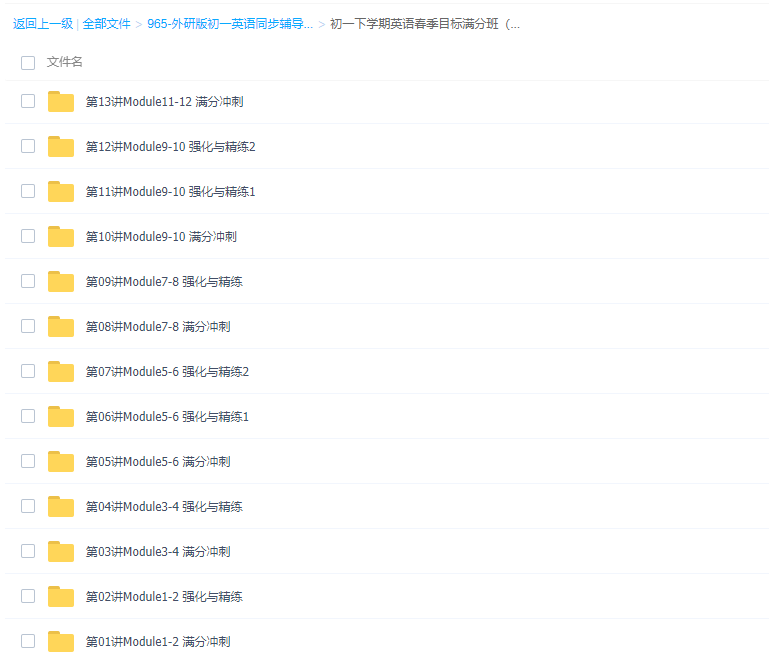Click folder icon of 第05讲Module5-6 满分冲刺

[x=61, y=462]
